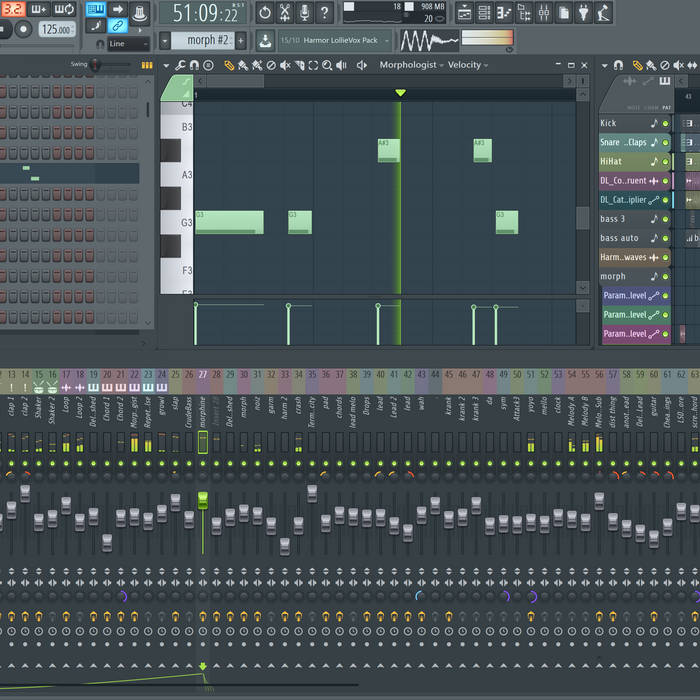Click the help question mark icon
Image resolution: width=700 pixels, height=700 pixels.
[324, 13]
